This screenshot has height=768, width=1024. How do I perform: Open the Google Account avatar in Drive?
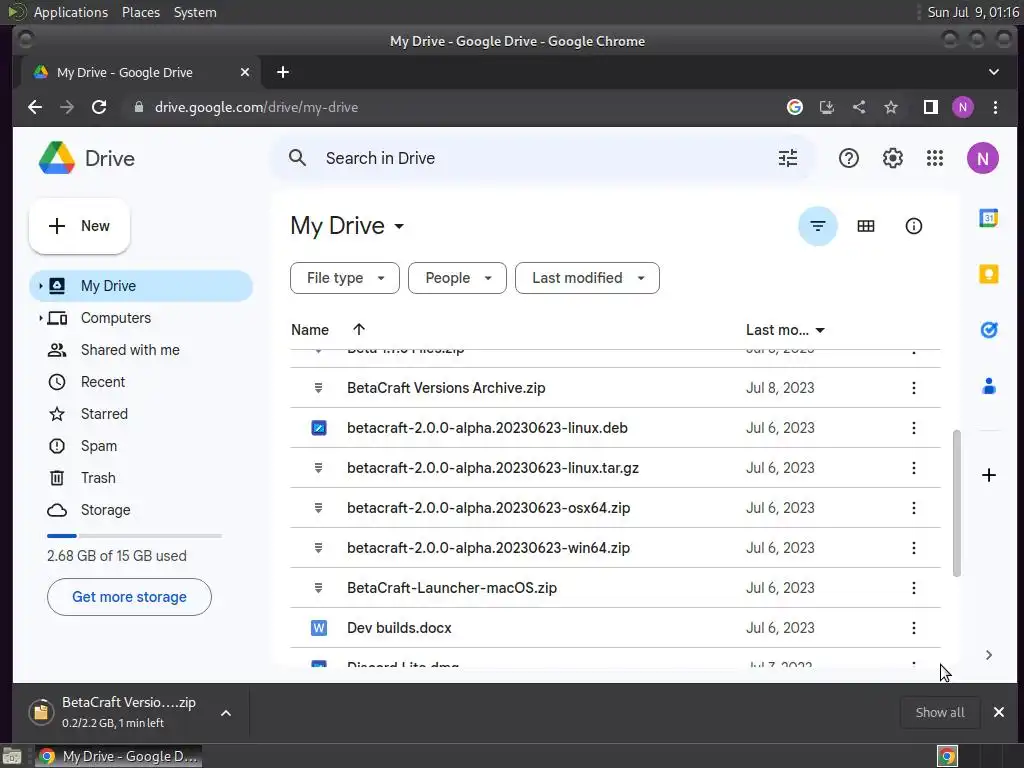click(982, 158)
